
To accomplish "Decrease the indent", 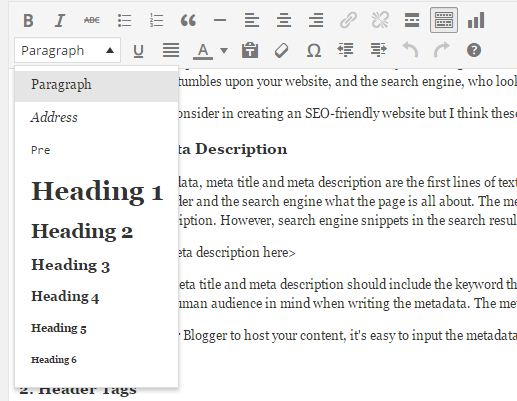I will [345, 50].
